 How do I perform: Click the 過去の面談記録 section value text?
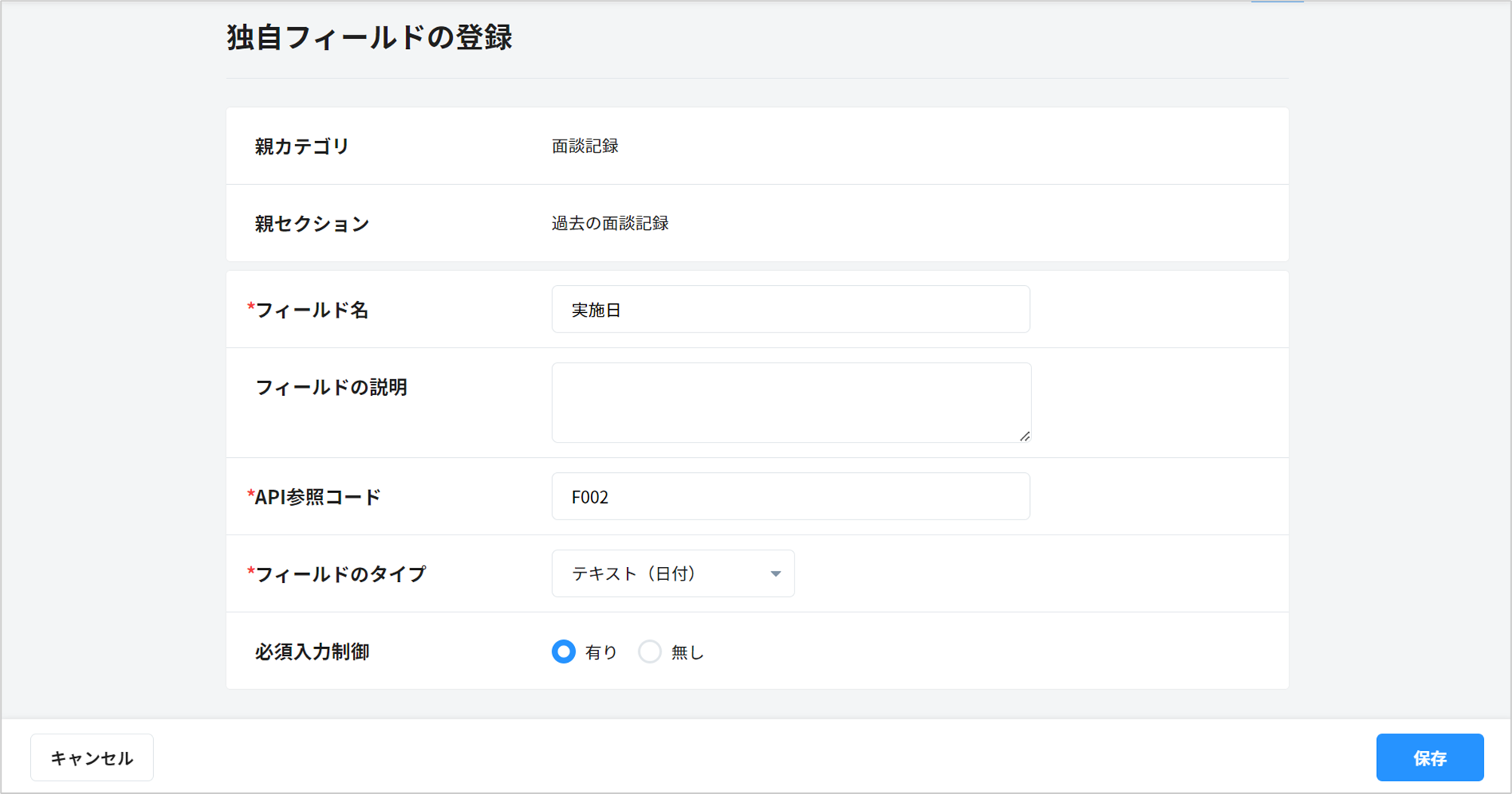(610, 224)
